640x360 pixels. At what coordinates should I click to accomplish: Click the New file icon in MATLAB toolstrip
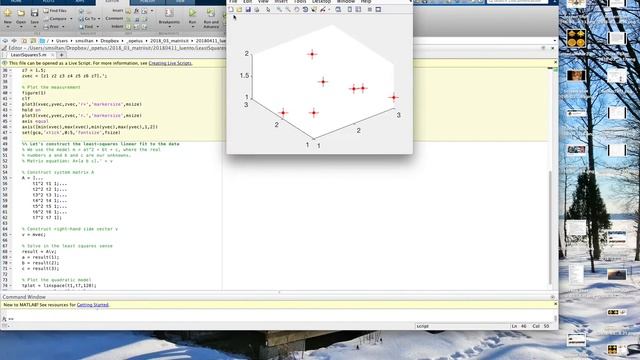coord(8,13)
